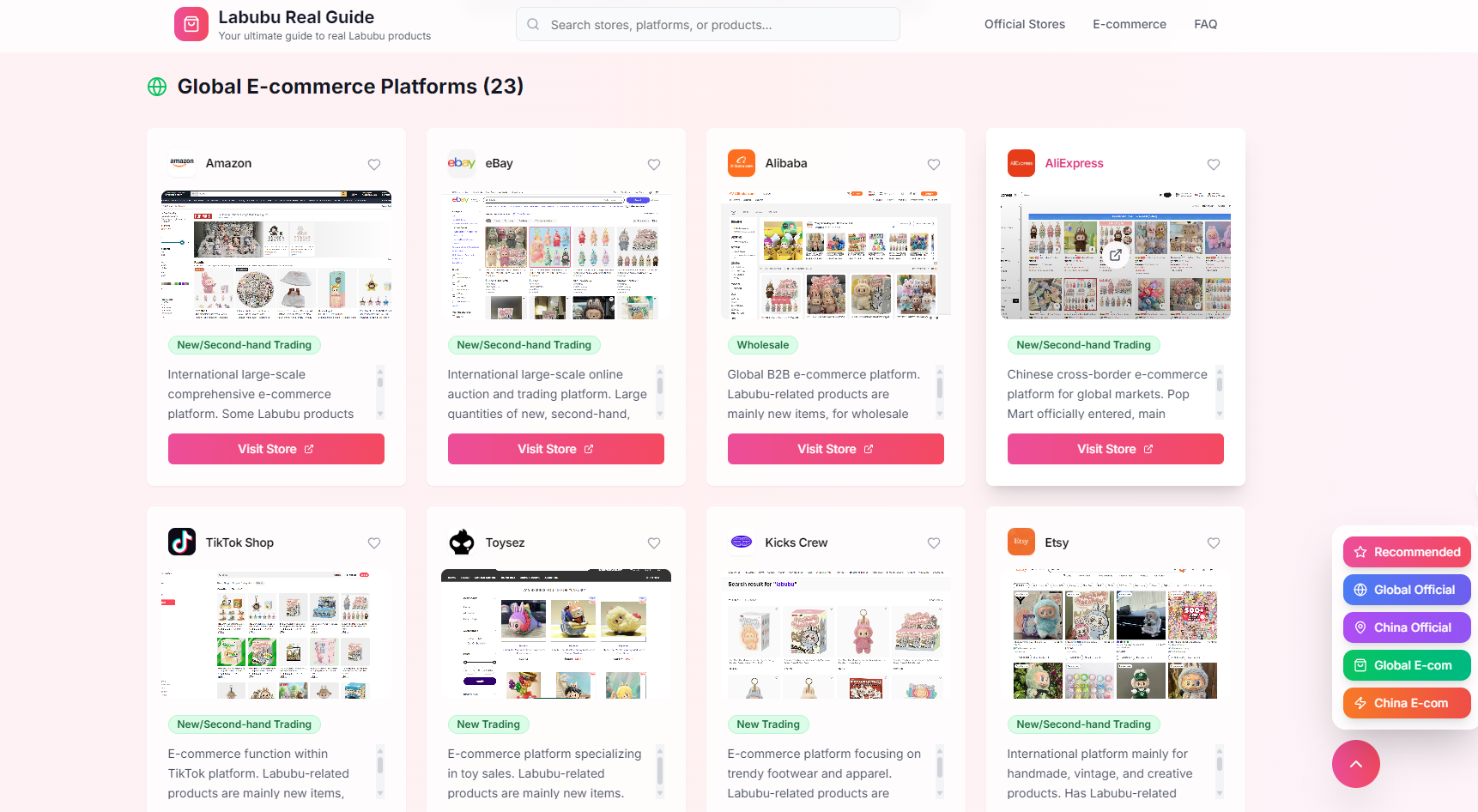This screenshot has height=812, width=1478.
Task: Jump to Recommended section
Action: click(1407, 552)
